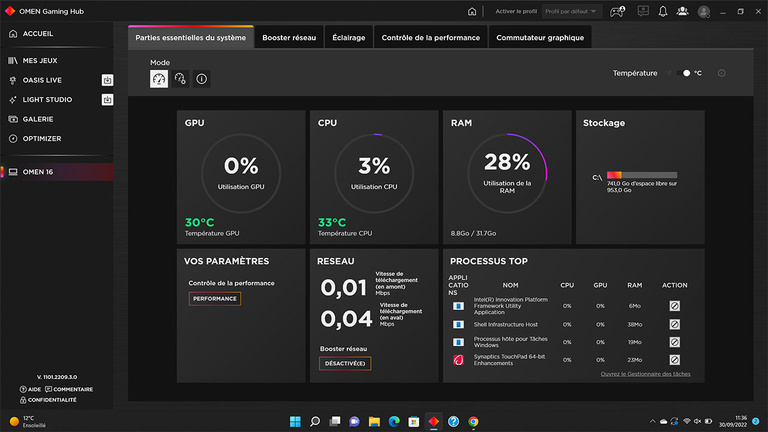Switch to Éclairage tab
This screenshot has height=432, width=768.
pos(349,37)
